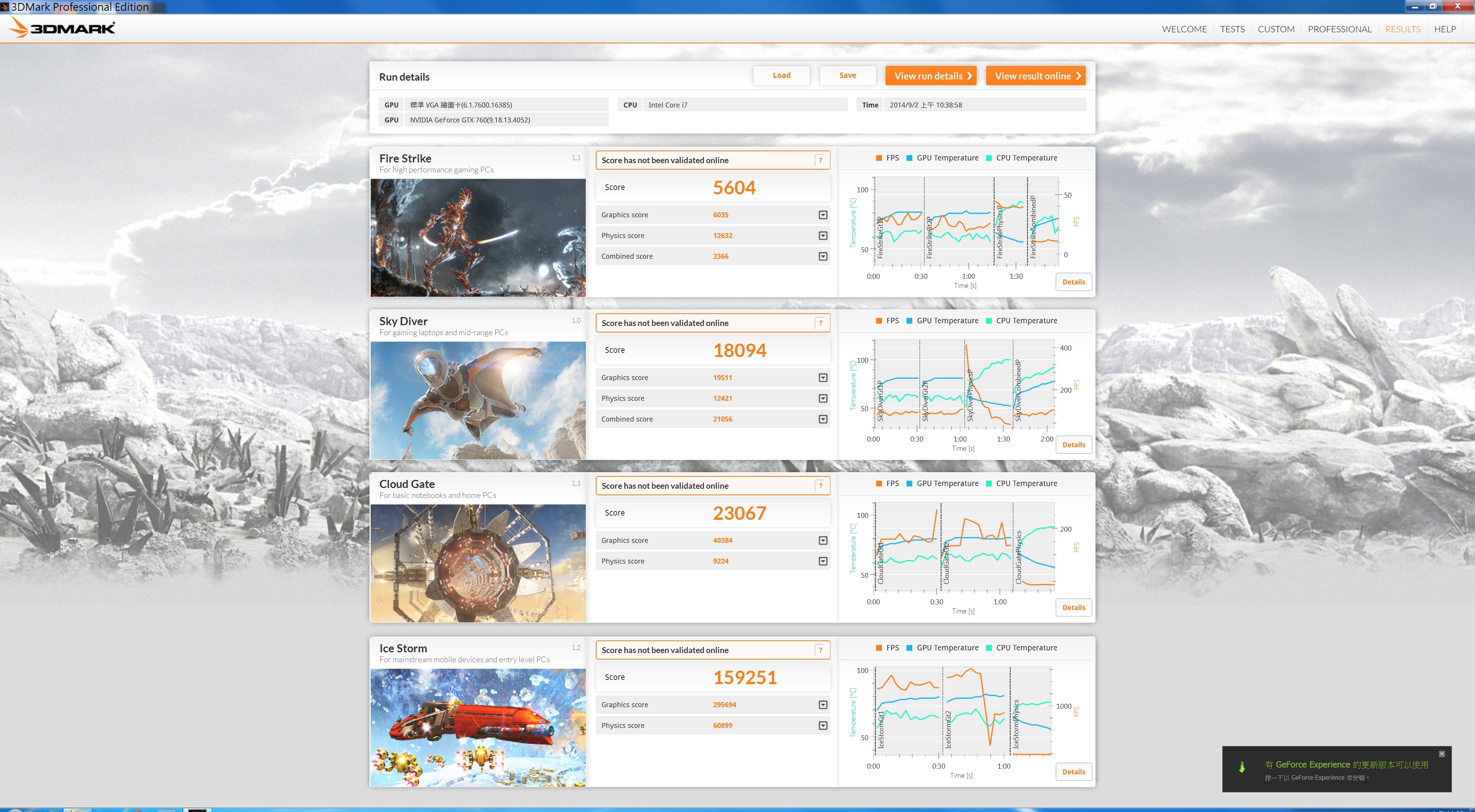Image resolution: width=1475 pixels, height=812 pixels.
Task: Click the NVIDIA GeForce GTX 760 GPU field
Action: [x=506, y=120]
